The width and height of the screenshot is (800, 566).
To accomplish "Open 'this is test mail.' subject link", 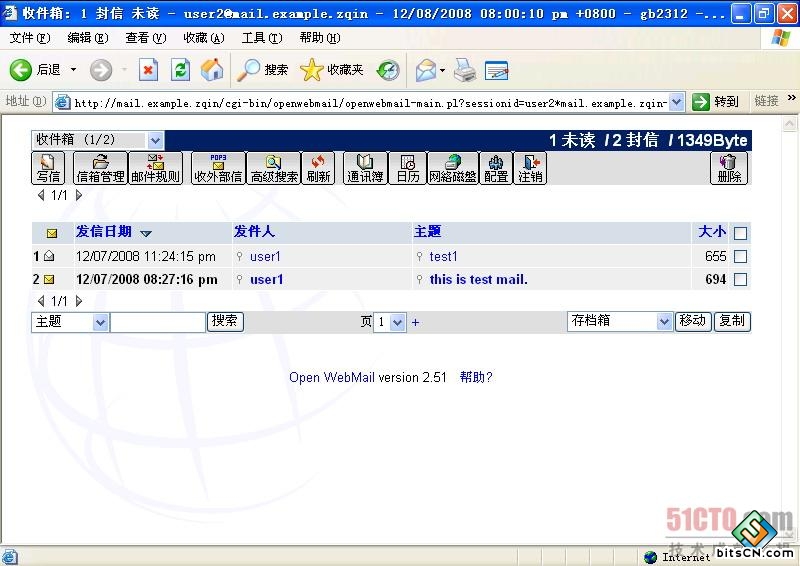I will coord(479,279).
